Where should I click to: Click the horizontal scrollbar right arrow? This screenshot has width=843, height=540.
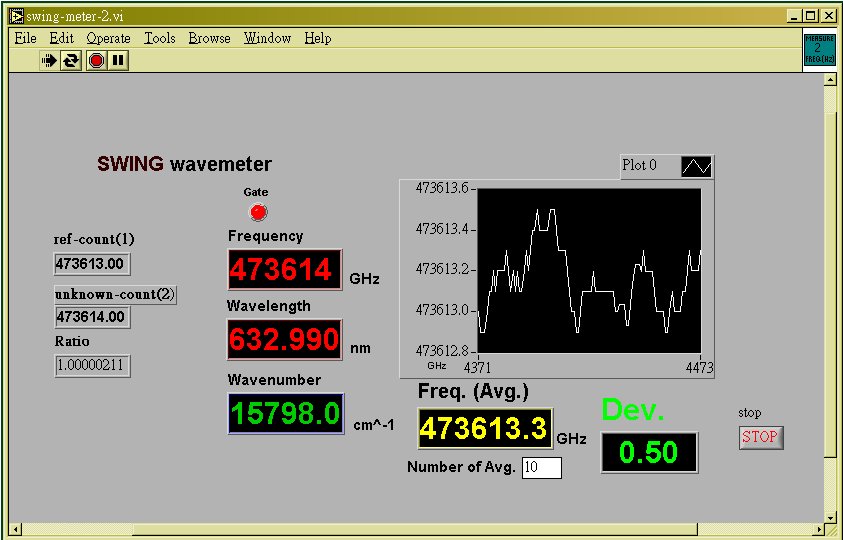[814, 529]
